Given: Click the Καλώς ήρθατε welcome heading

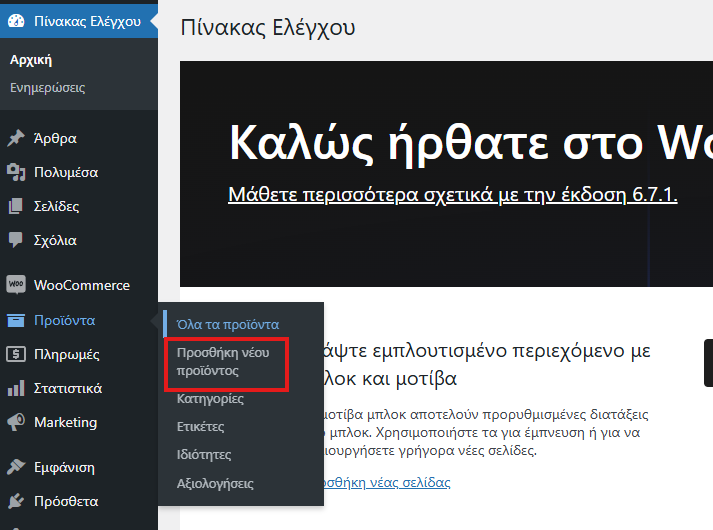Looking at the screenshot, I should [471, 143].
